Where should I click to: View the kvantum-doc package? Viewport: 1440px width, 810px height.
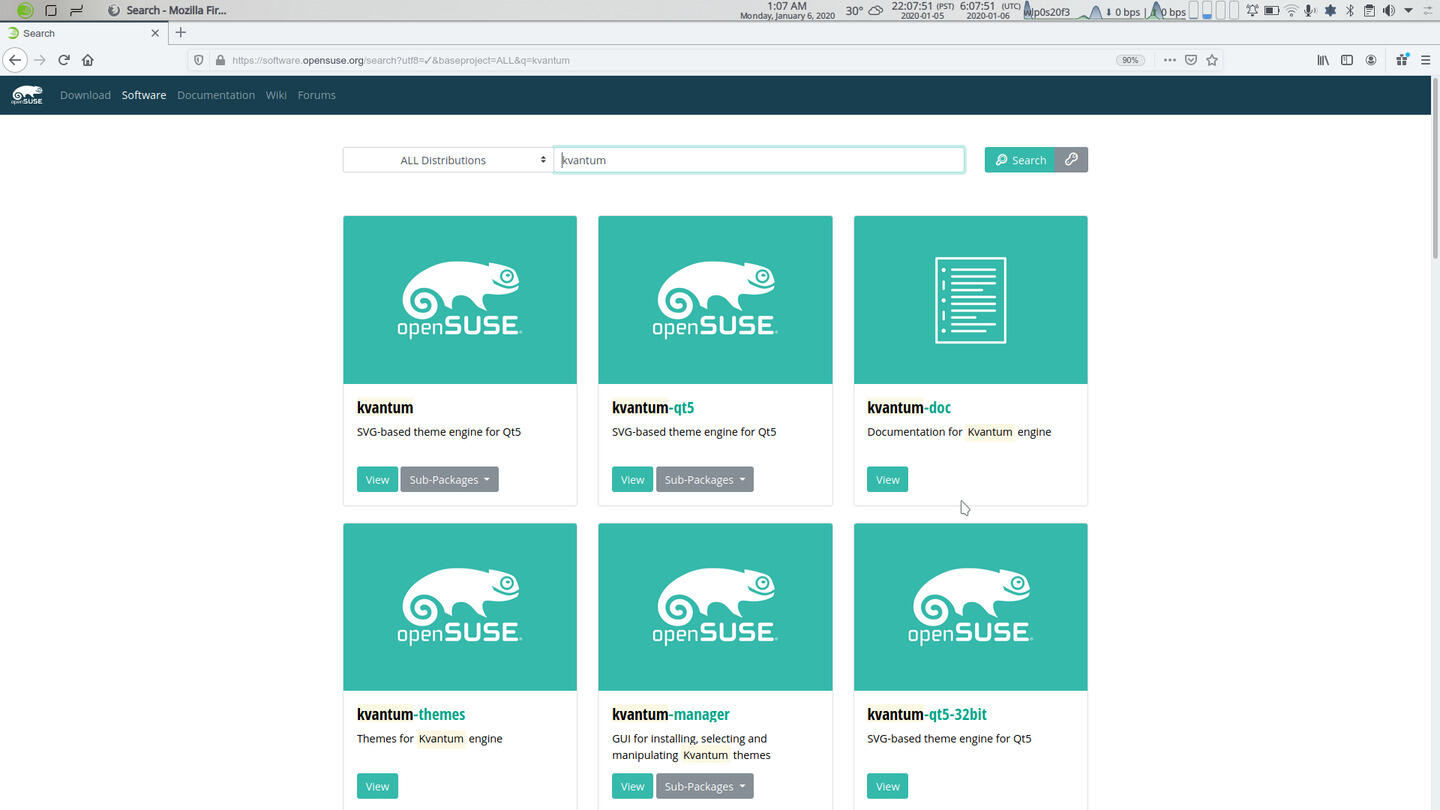[x=888, y=480]
